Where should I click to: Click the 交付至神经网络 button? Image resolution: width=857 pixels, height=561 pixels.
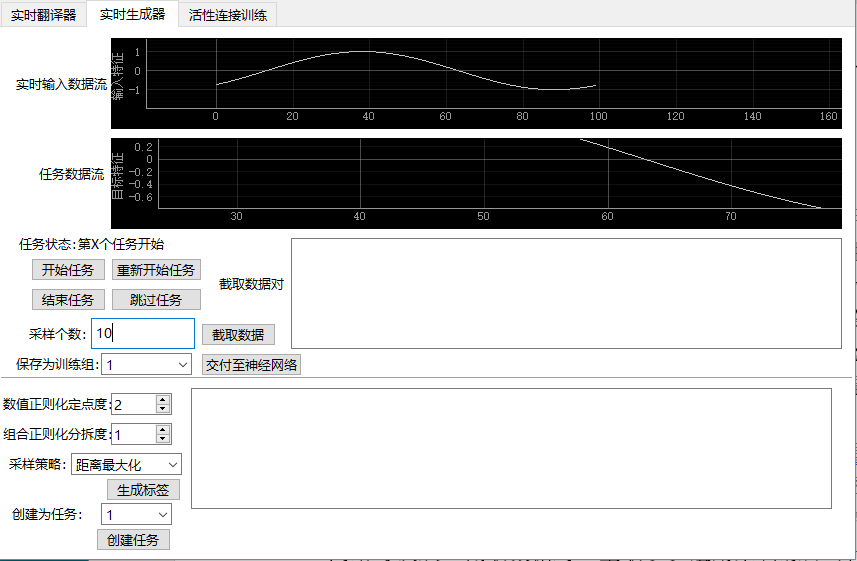point(251,365)
